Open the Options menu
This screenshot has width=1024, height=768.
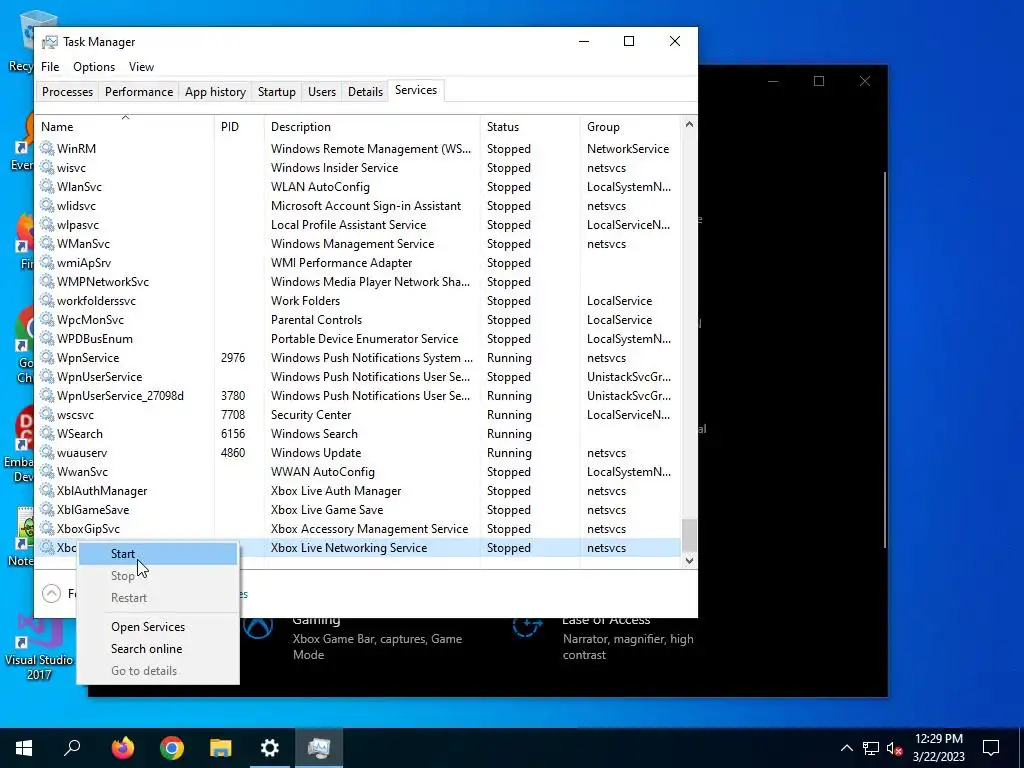tap(94, 67)
